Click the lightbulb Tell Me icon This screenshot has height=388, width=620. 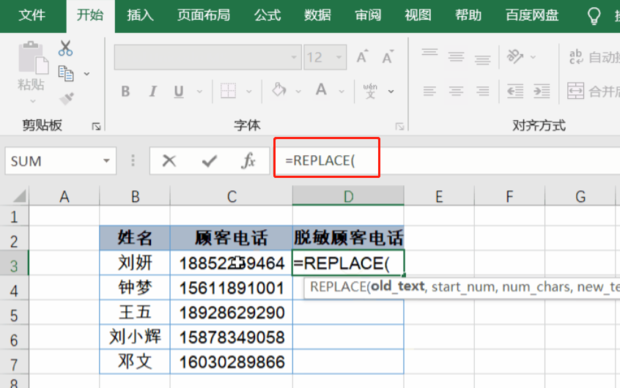click(594, 16)
